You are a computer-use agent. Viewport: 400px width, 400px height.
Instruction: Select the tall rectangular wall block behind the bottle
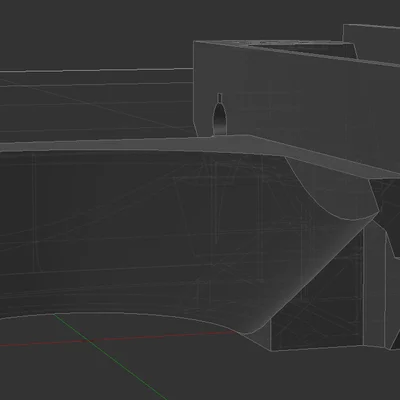(297, 106)
